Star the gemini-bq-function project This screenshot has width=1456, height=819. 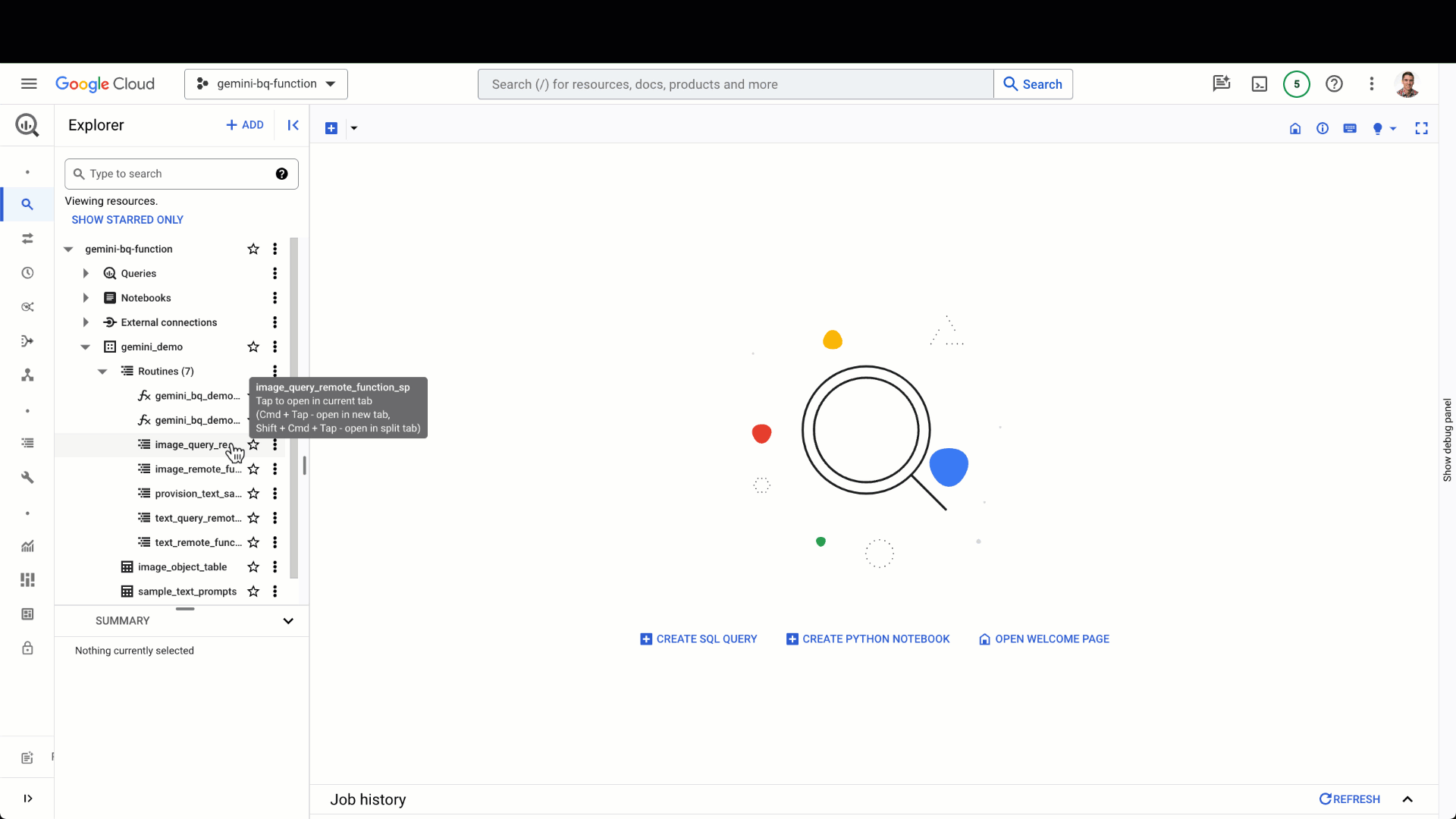pyautogui.click(x=253, y=249)
